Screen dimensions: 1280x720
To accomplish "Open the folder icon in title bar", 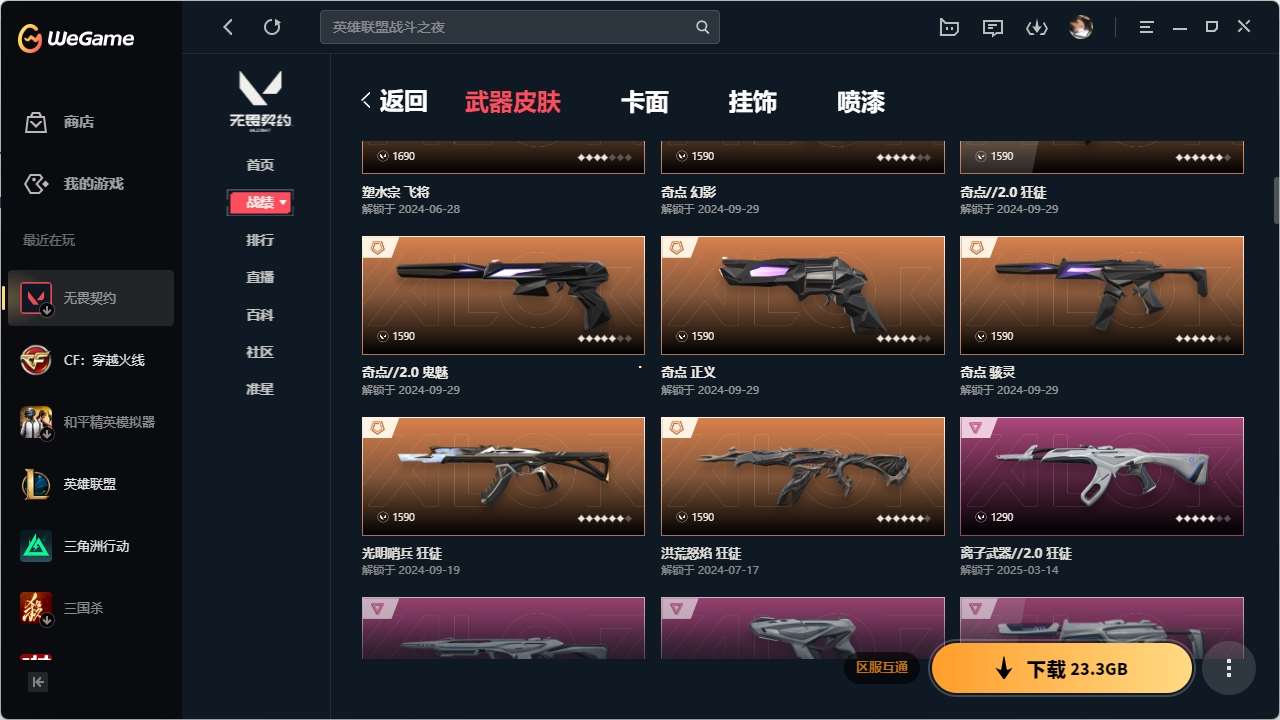I will 949,28.
